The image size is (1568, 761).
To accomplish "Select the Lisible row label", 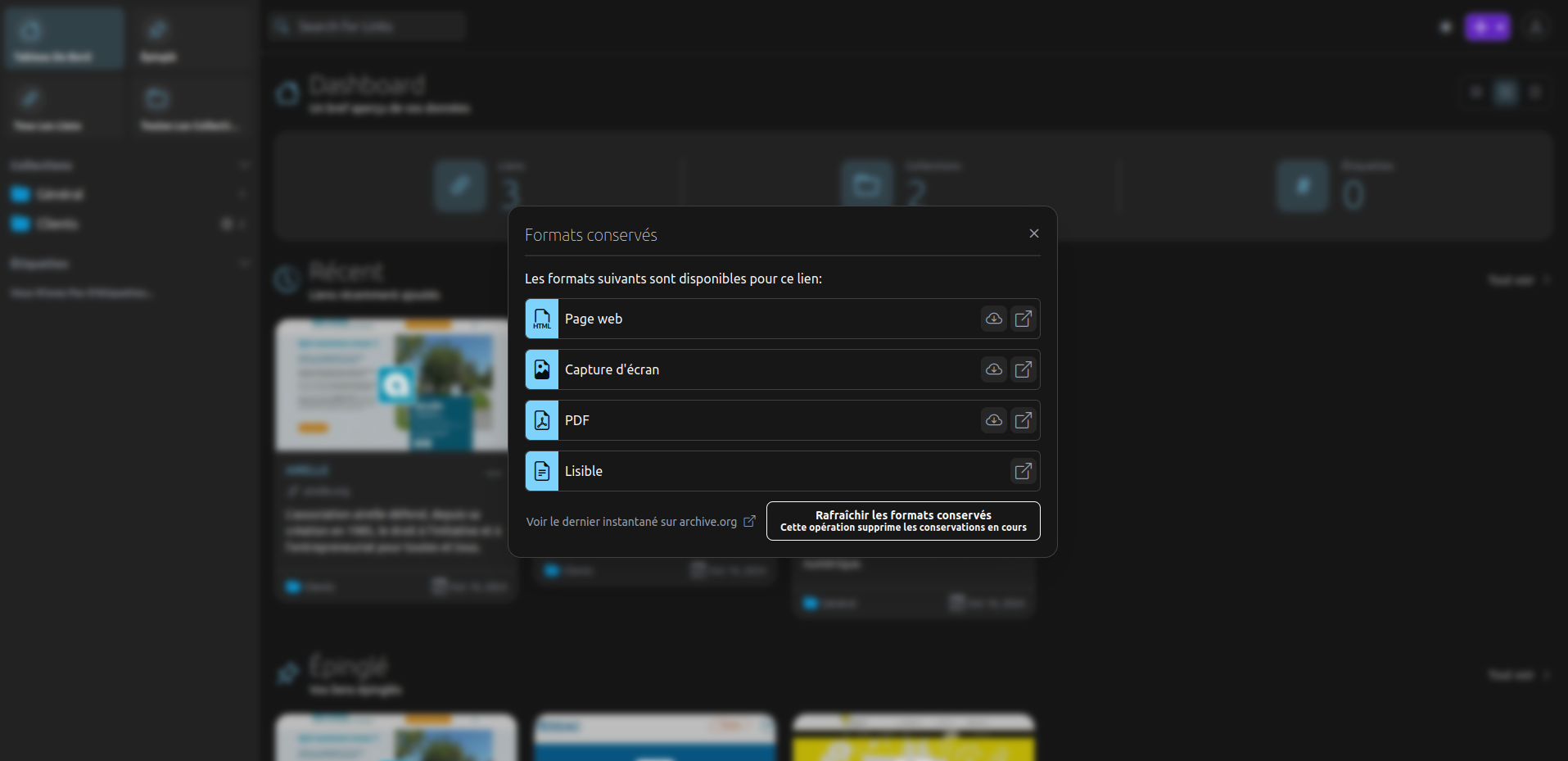I will (584, 471).
